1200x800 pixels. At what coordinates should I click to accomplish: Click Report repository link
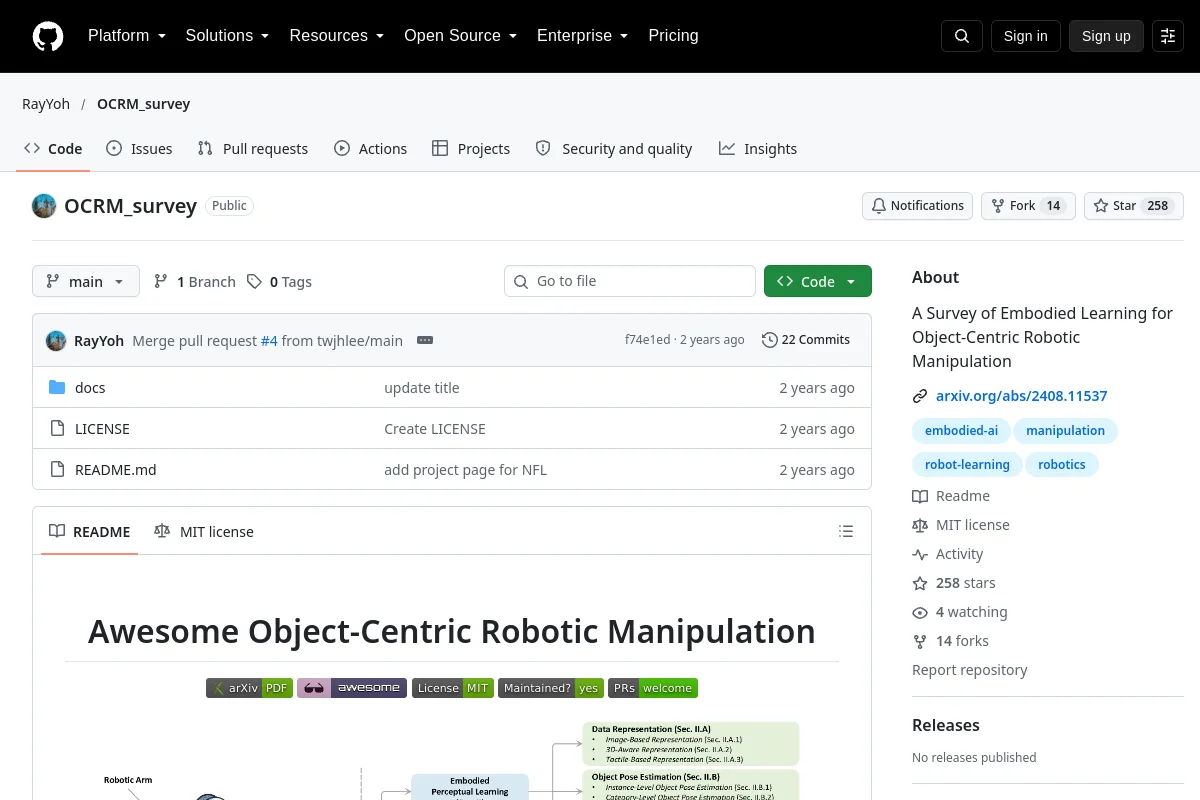pyautogui.click(x=969, y=670)
